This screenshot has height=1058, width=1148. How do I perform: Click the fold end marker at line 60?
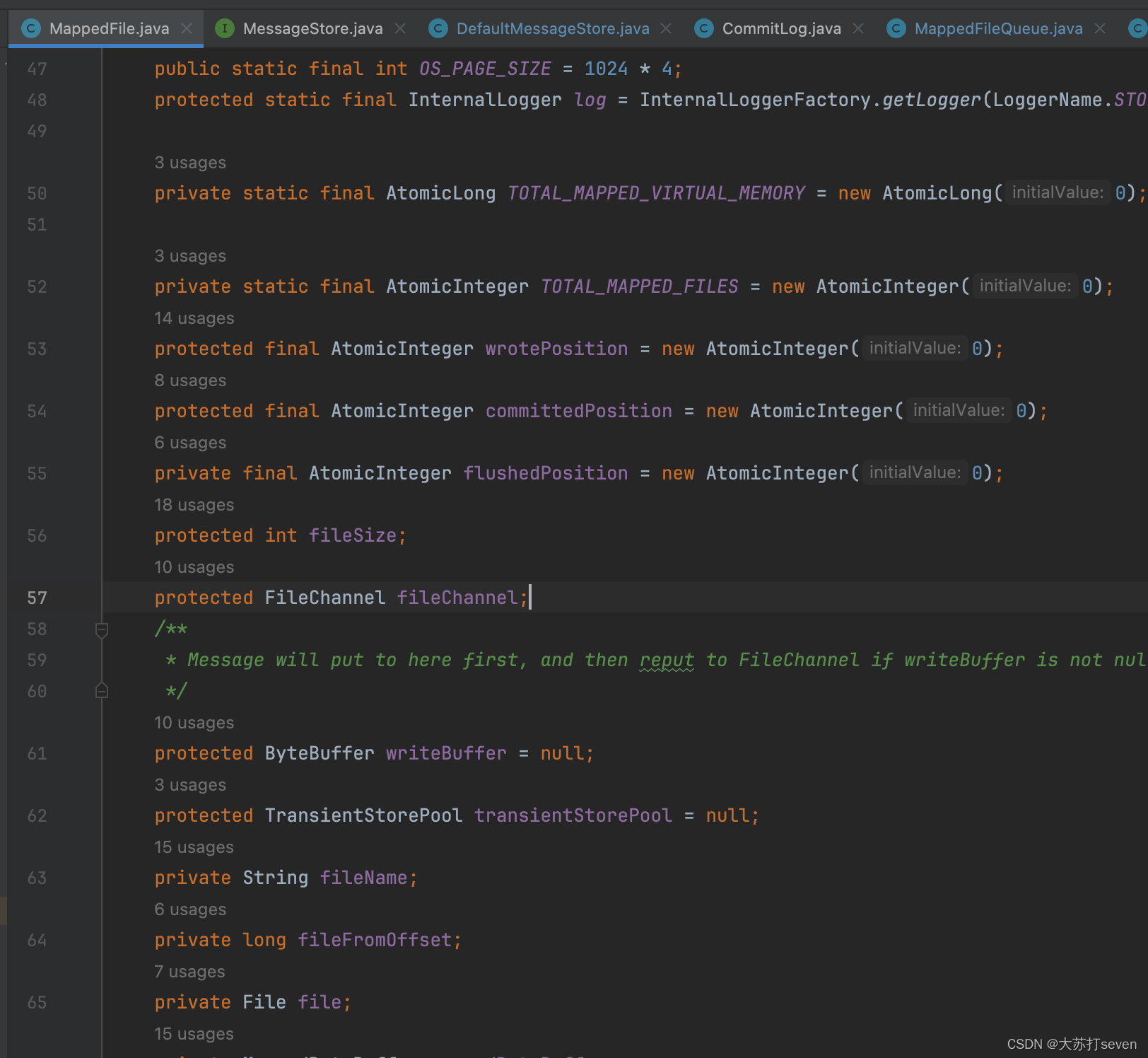102,691
